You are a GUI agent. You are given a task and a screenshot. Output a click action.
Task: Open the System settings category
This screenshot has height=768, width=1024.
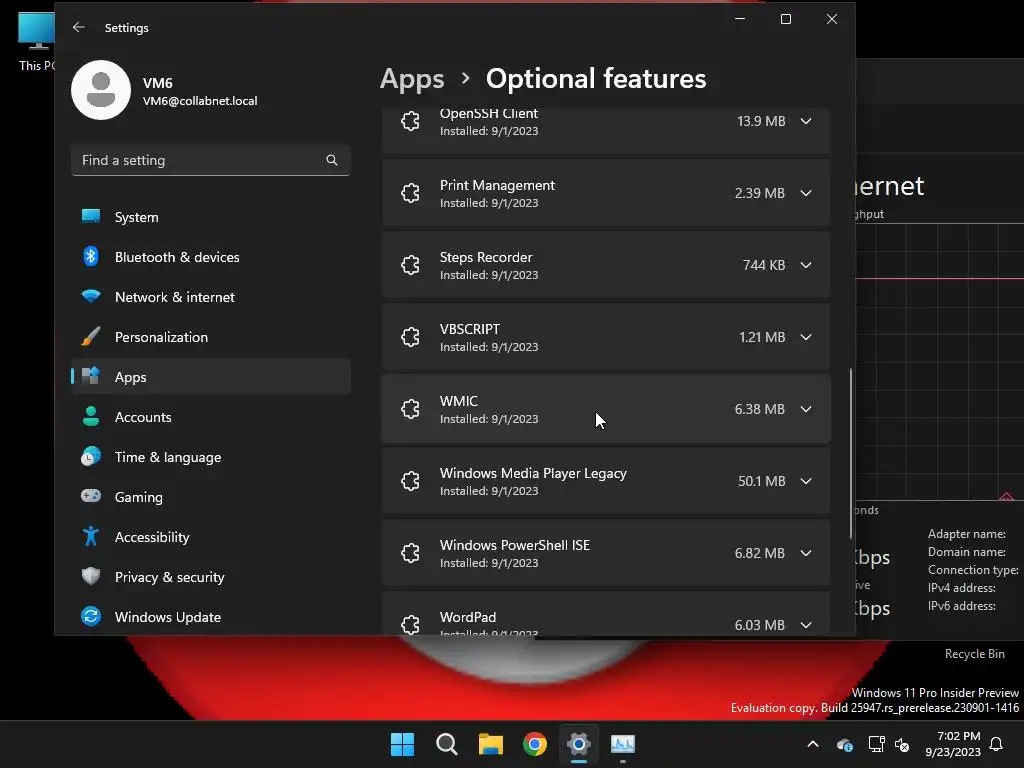[210, 217]
